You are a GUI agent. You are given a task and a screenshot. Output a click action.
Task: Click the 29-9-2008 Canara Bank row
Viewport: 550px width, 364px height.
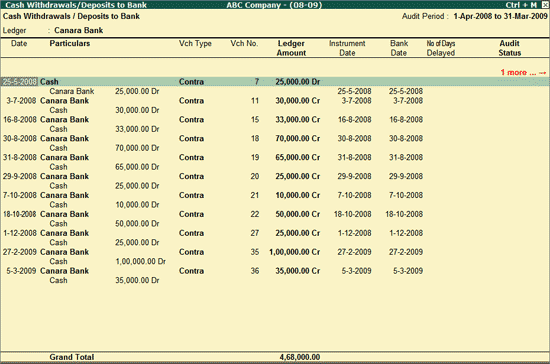click(x=275, y=176)
